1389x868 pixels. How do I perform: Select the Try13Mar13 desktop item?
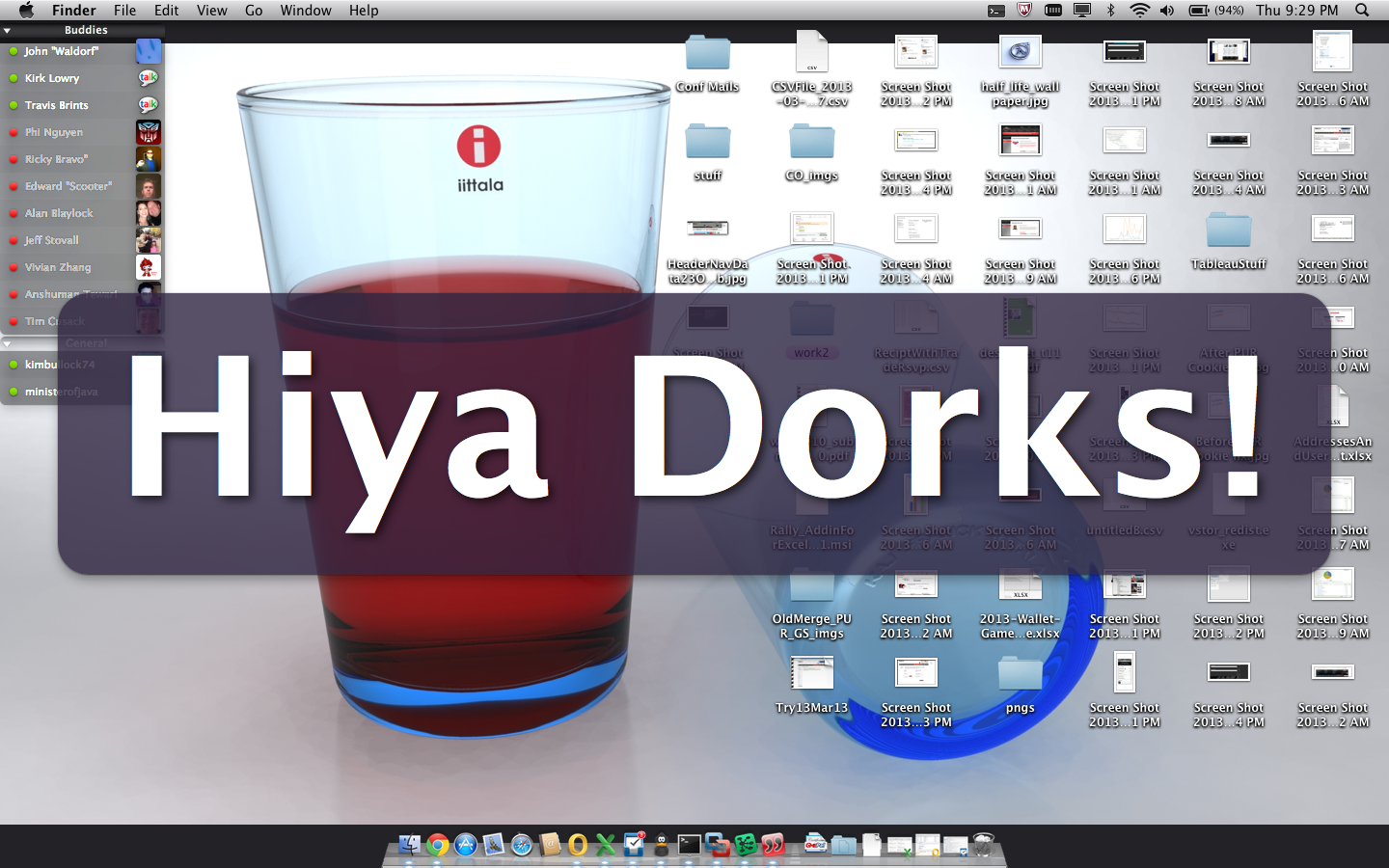point(812,684)
